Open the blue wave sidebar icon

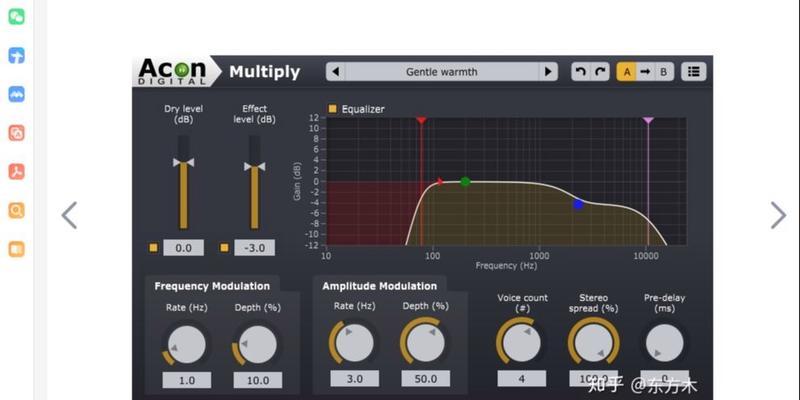16,94
